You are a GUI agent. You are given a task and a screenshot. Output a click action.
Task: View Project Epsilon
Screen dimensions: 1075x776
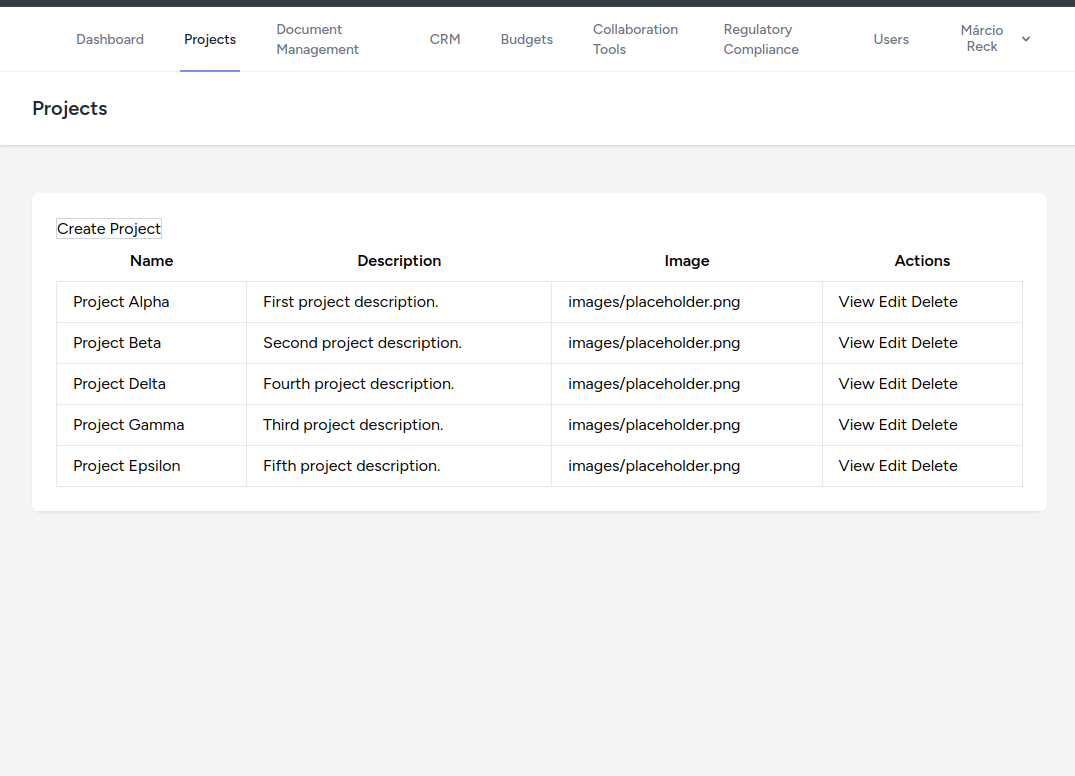click(x=856, y=466)
